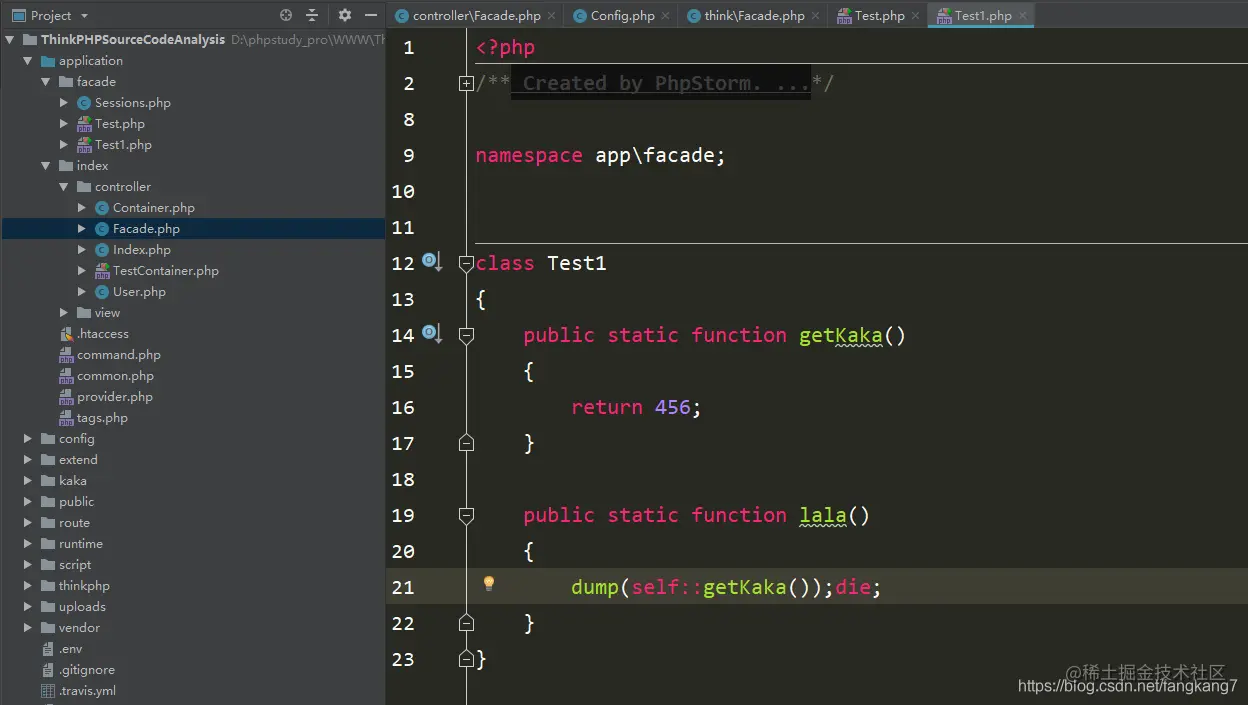The width and height of the screenshot is (1248, 705).
Task: Expand the thinkphp folder
Action: point(28,586)
